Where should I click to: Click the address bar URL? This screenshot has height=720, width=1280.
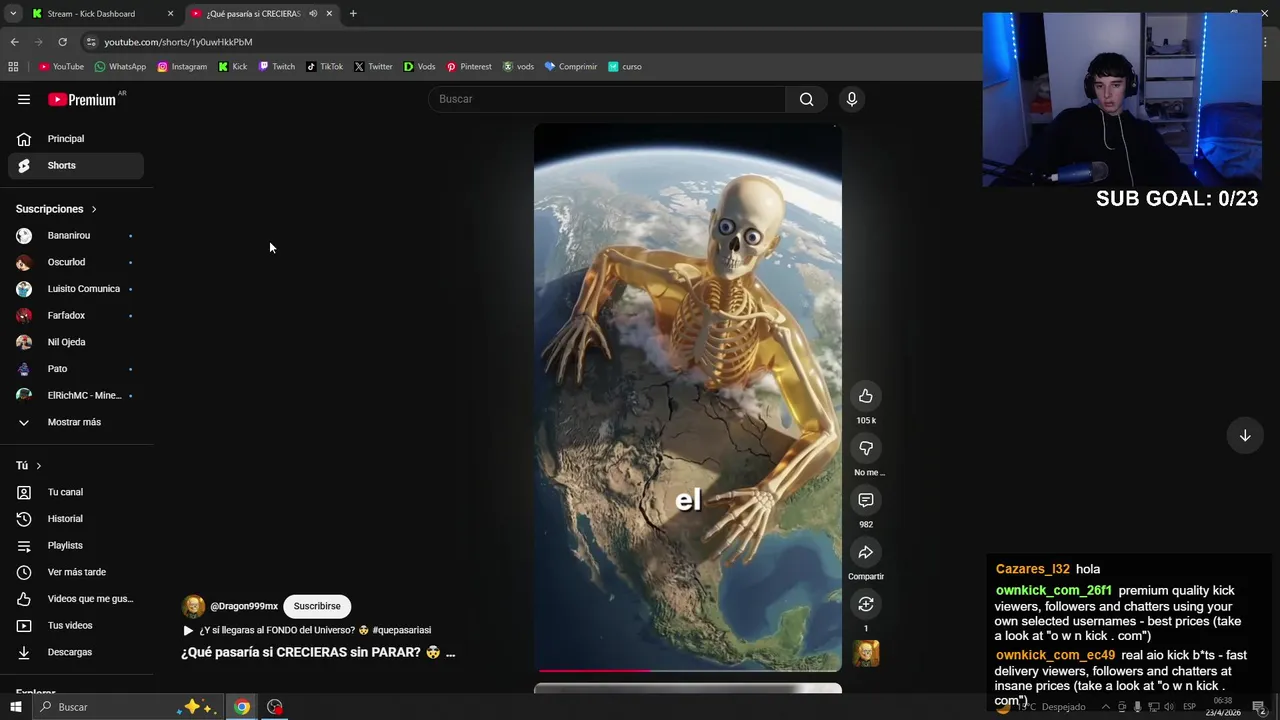pos(178,42)
